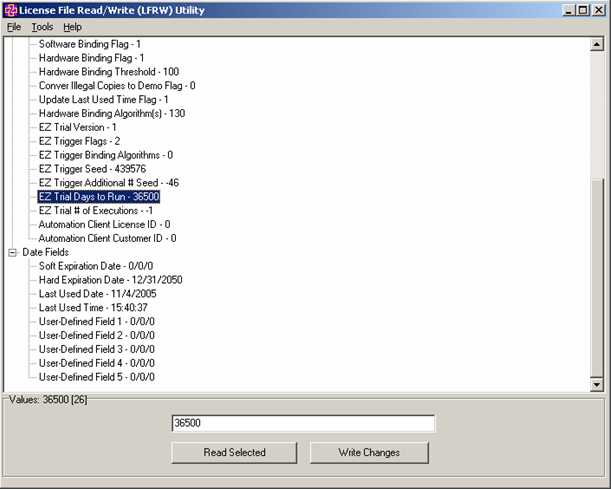Open the Help menu
611x490 pixels.
pos(72,27)
